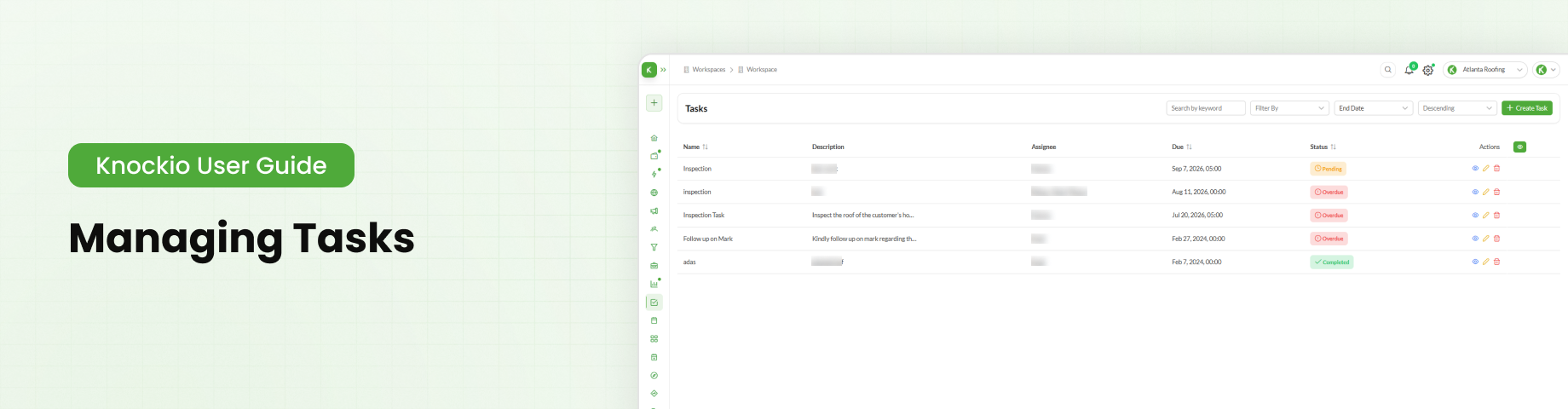The height and width of the screenshot is (409, 1568).
Task: Edit the inspection task due Aug 11
Action: click(1486, 192)
